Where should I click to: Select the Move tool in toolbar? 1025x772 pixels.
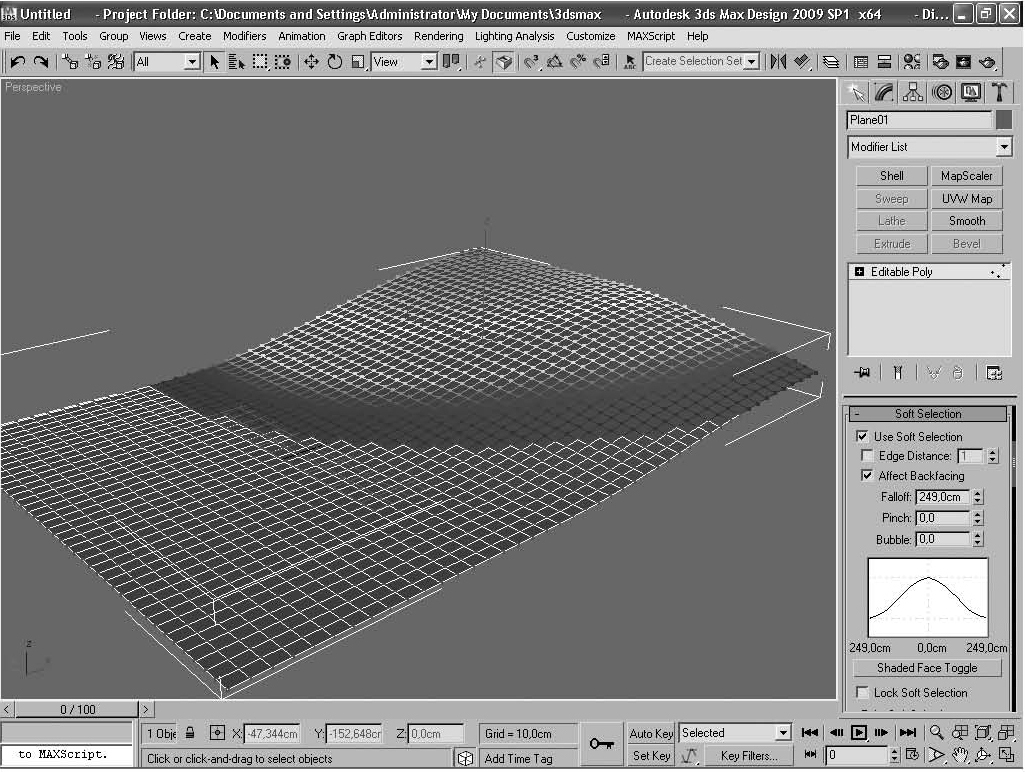[x=311, y=62]
